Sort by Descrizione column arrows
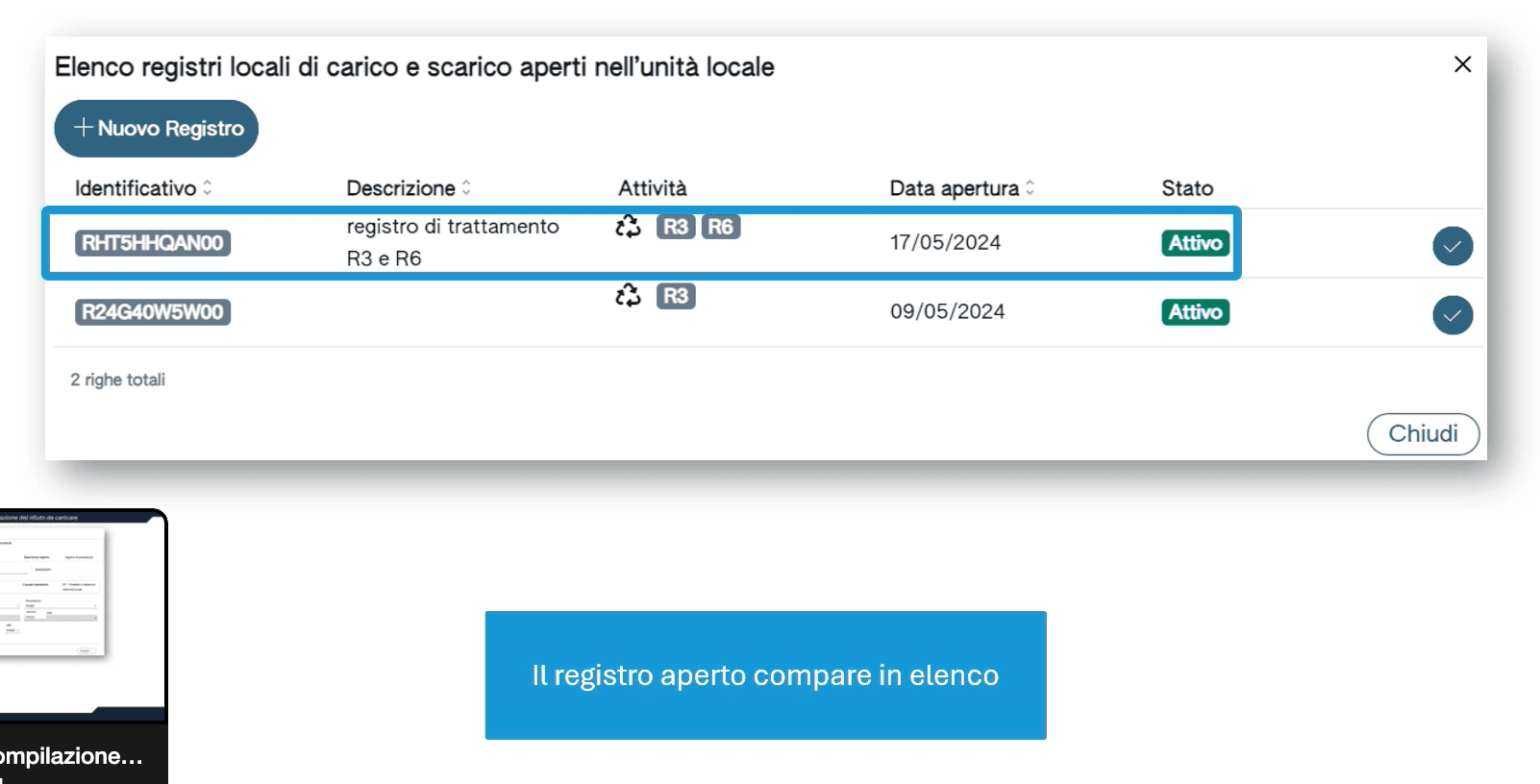Screen dimensions: 1540x784 [466, 188]
